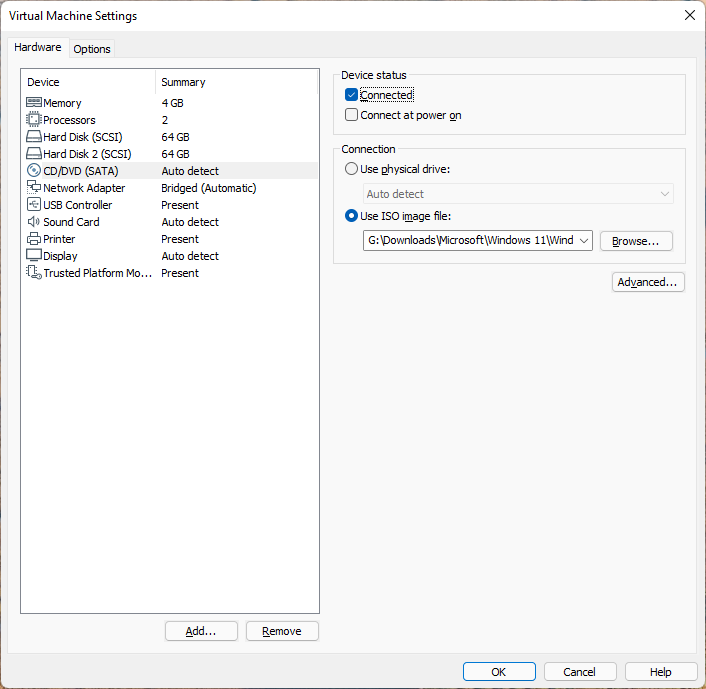Enable Connect at power on
This screenshot has width=706, height=689.
tap(351, 115)
